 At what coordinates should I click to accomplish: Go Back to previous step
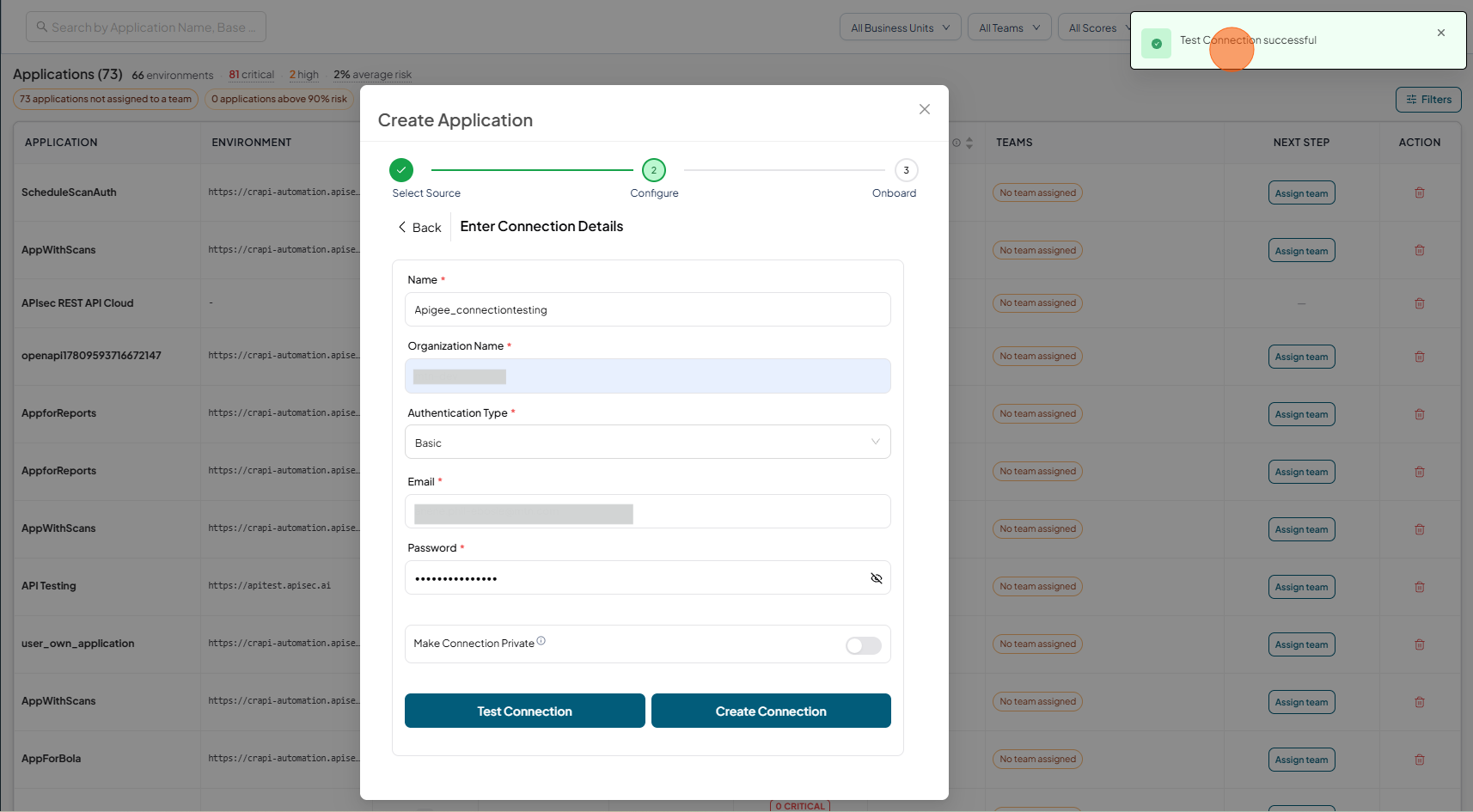point(419,227)
